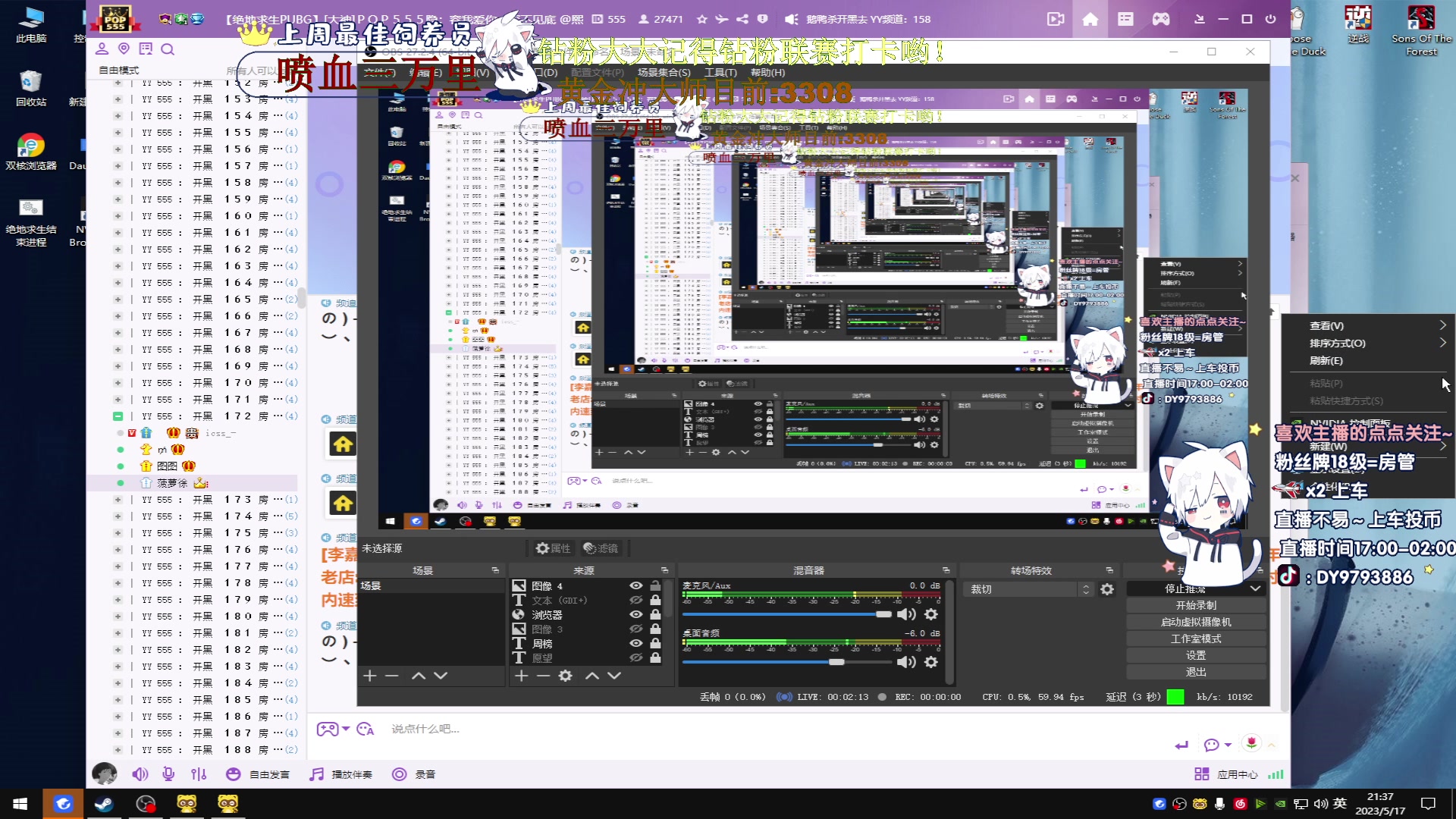1456x819 pixels.
Task: Open 桌面音频 mixer gear settings
Action: (931, 662)
